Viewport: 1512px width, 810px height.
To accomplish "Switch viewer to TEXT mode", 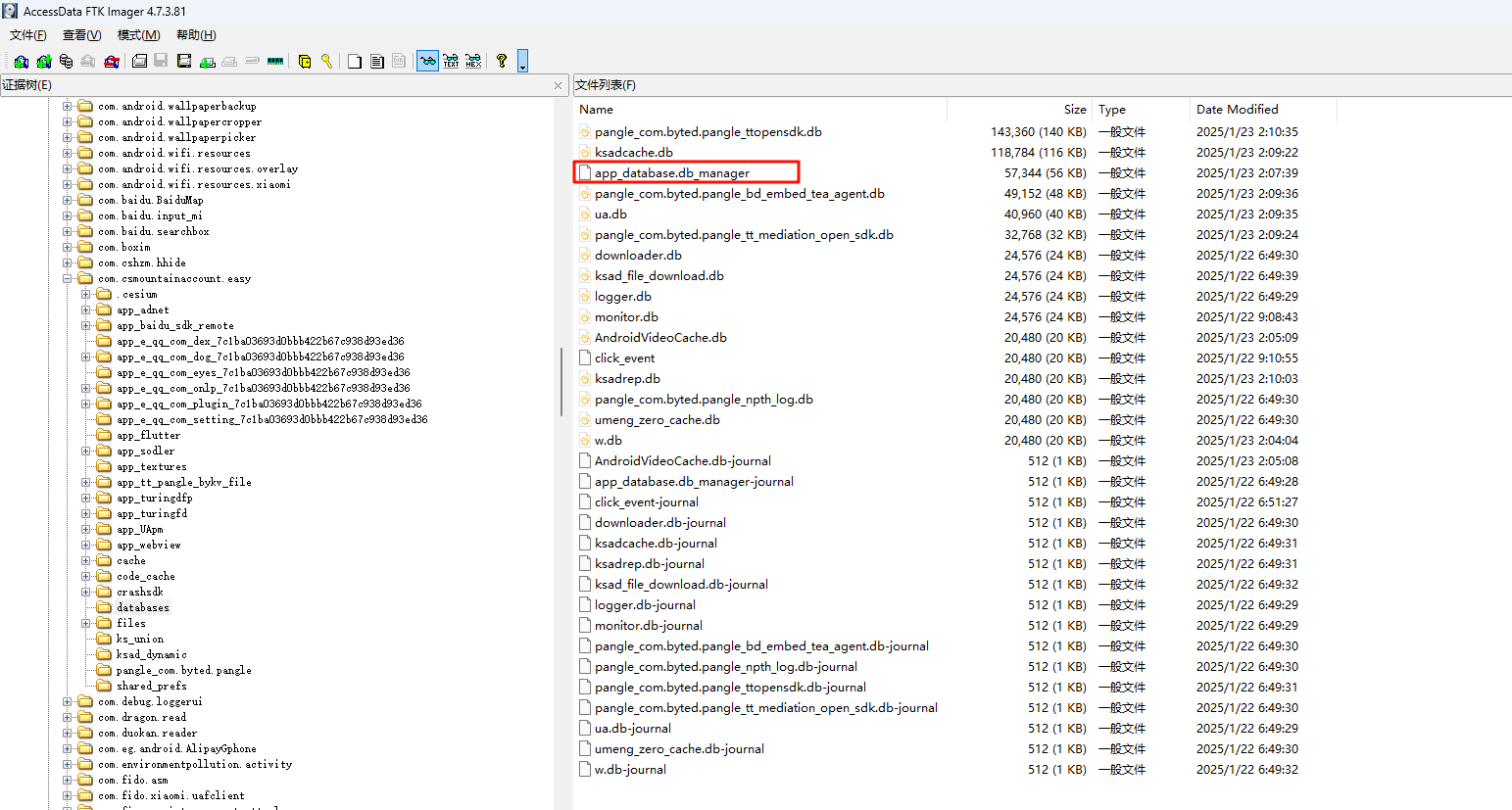I will (451, 61).
